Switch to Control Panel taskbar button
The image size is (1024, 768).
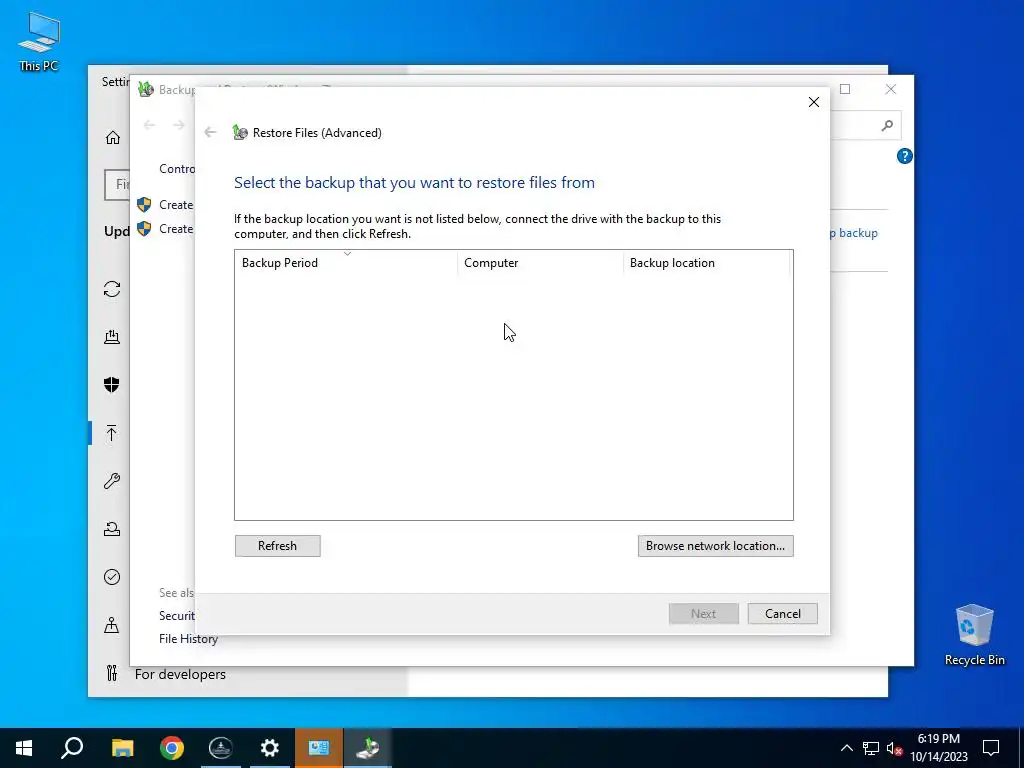pyautogui.click(x=319, y=748)
